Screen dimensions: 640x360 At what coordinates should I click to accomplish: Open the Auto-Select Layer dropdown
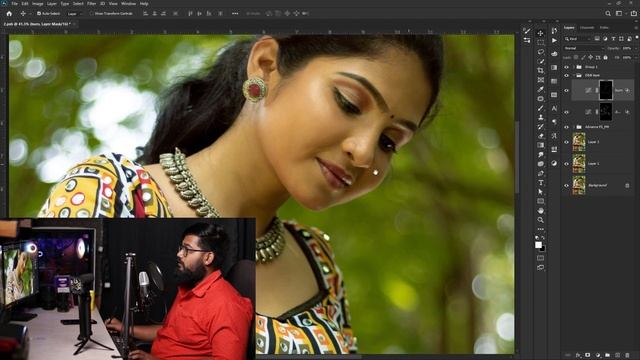[76, 13]
